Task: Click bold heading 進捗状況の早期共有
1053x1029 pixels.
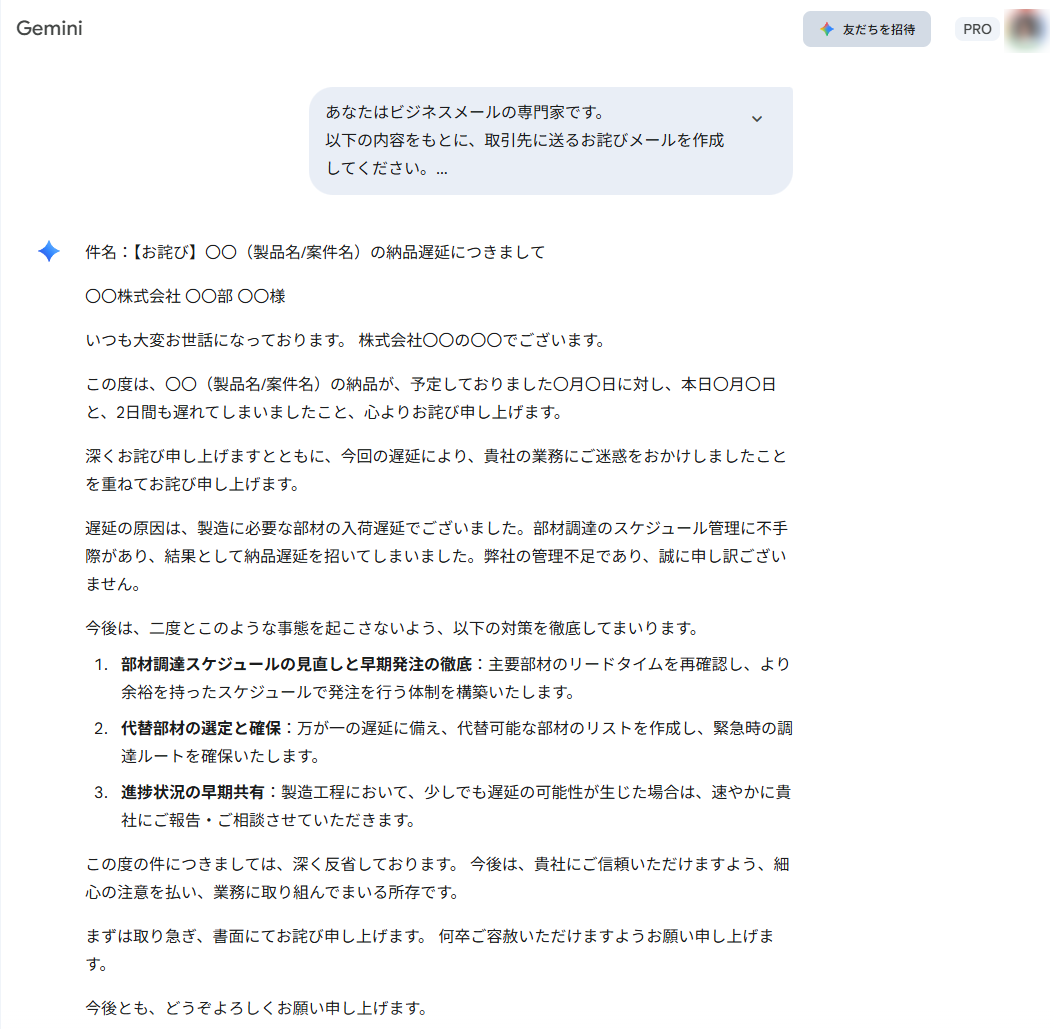Action: tap(193, 792)
